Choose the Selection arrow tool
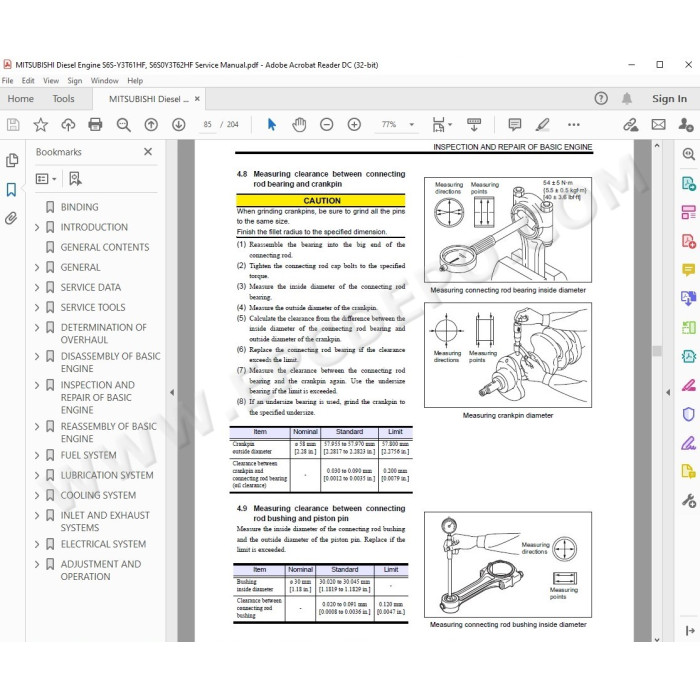 coord(271,125)
